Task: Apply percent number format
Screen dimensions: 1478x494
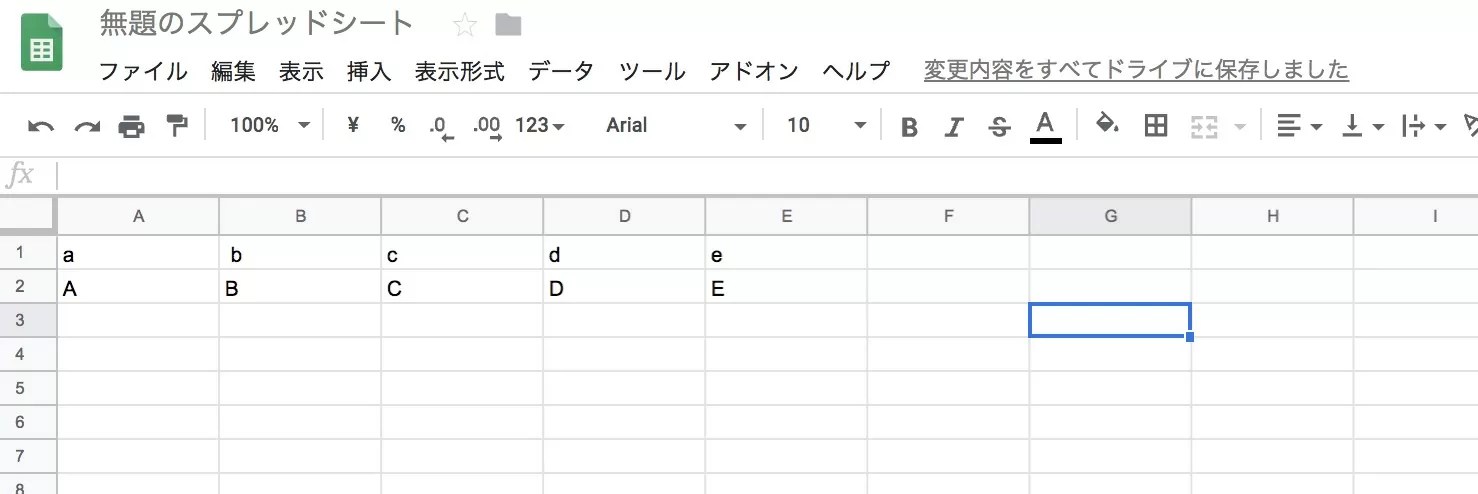Action: point(398,125)
